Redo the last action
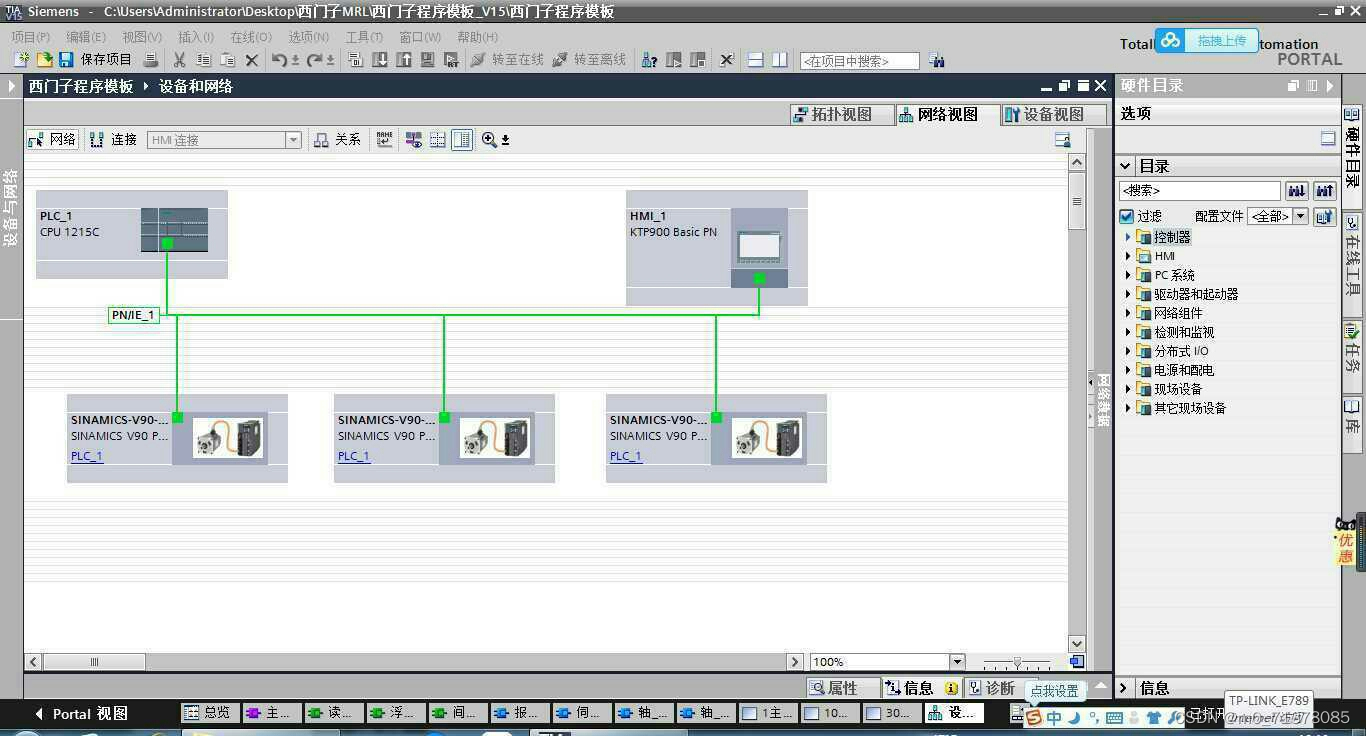Image resolution: width=1366 pixels, height=736 pixels. [x=314, y=60]
